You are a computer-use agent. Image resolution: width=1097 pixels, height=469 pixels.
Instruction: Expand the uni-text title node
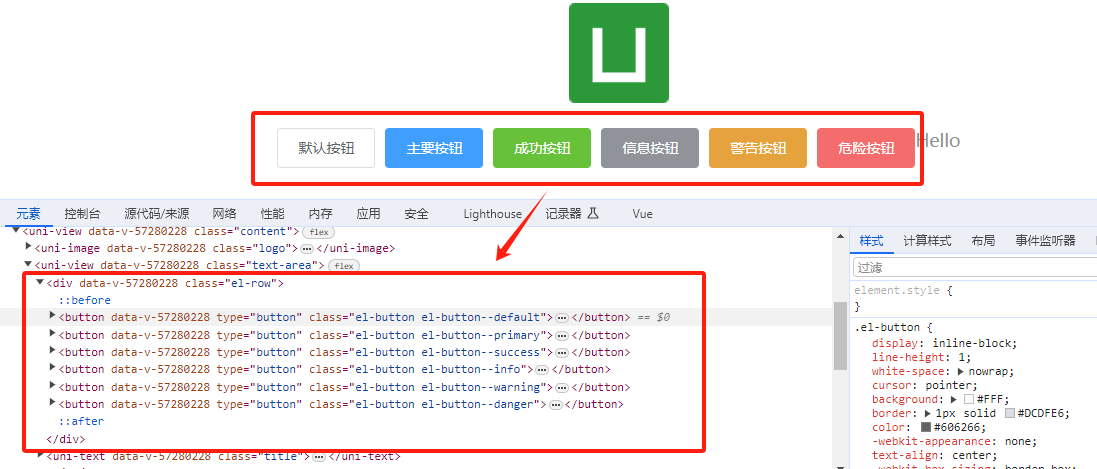(41, 455)
